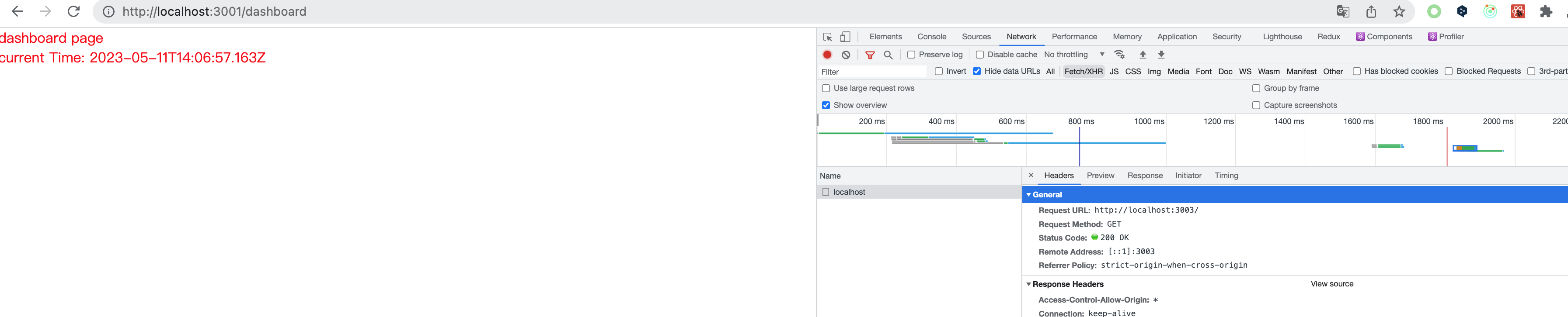Open green circle extension icon
This screenshot has height=317, width=1568.
1434,11
